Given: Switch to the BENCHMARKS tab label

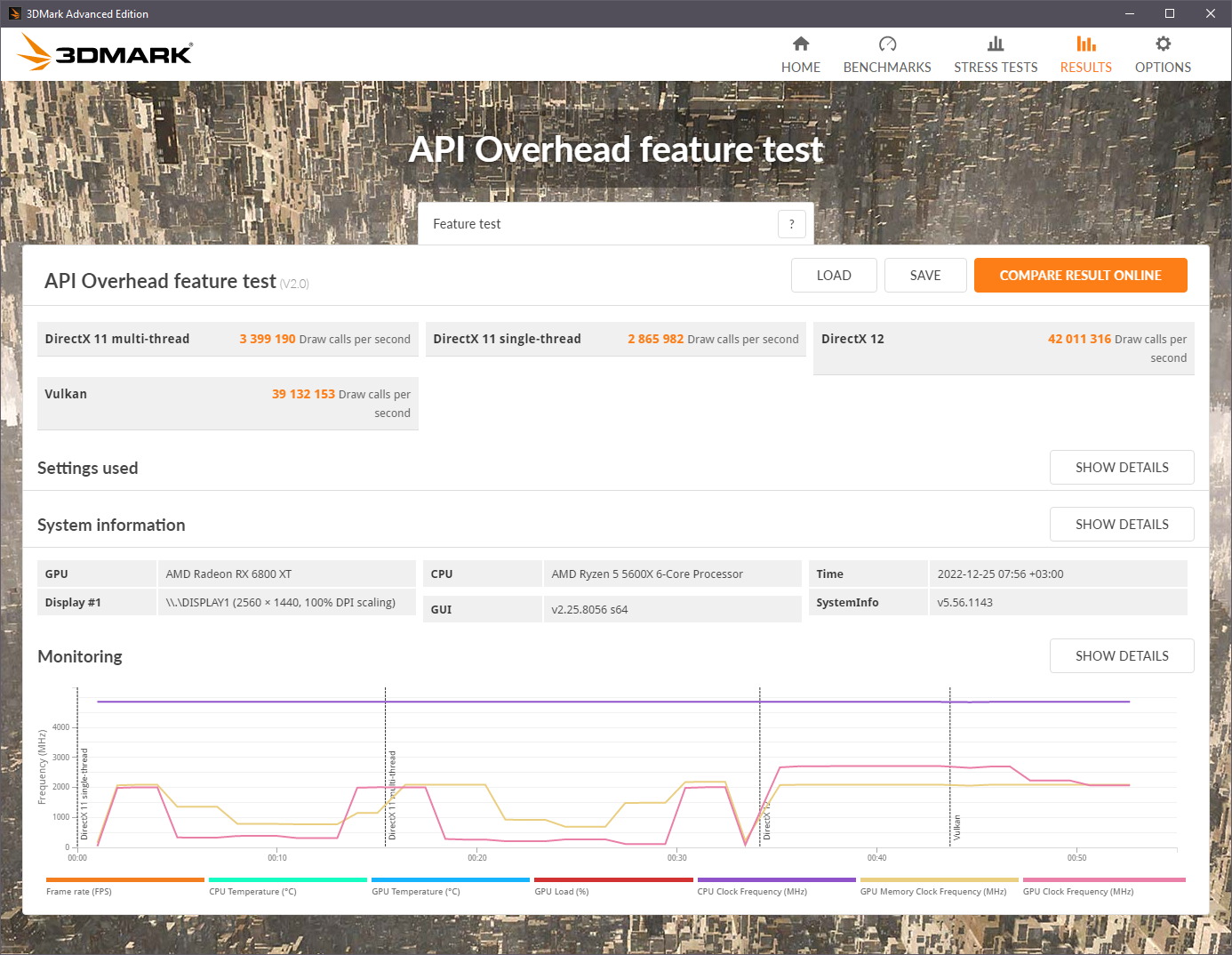Looking at the screenshot, I should click(887, 68).
